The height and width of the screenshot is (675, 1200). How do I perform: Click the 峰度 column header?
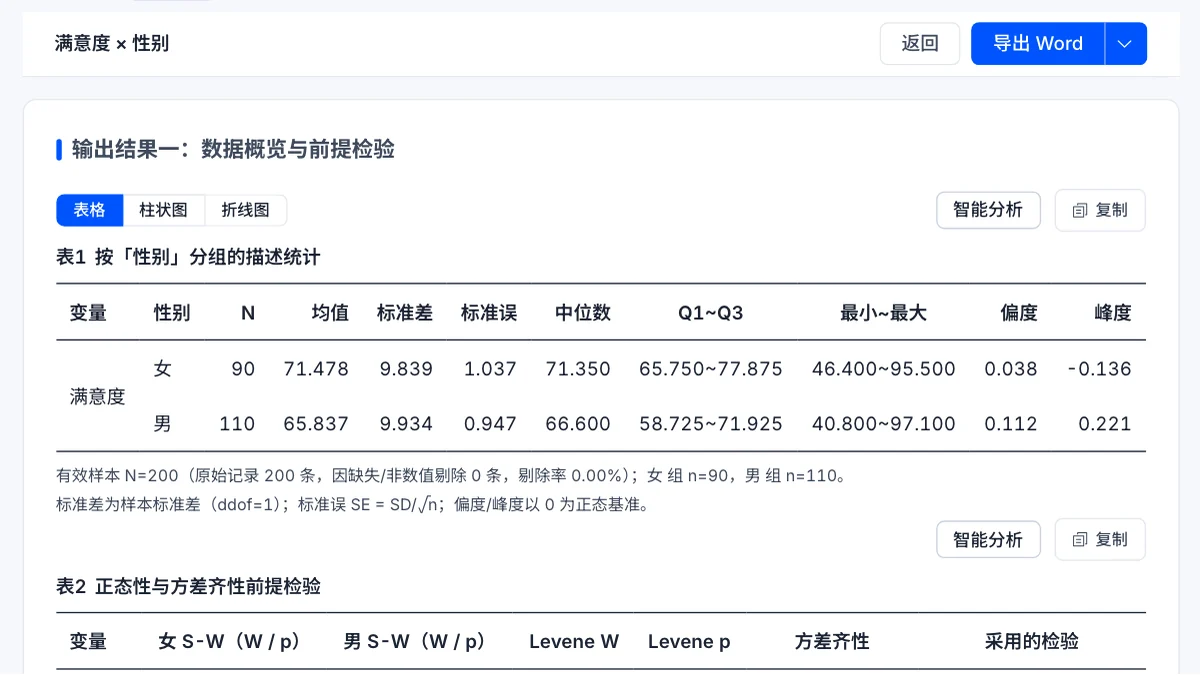coord(1113,313)
